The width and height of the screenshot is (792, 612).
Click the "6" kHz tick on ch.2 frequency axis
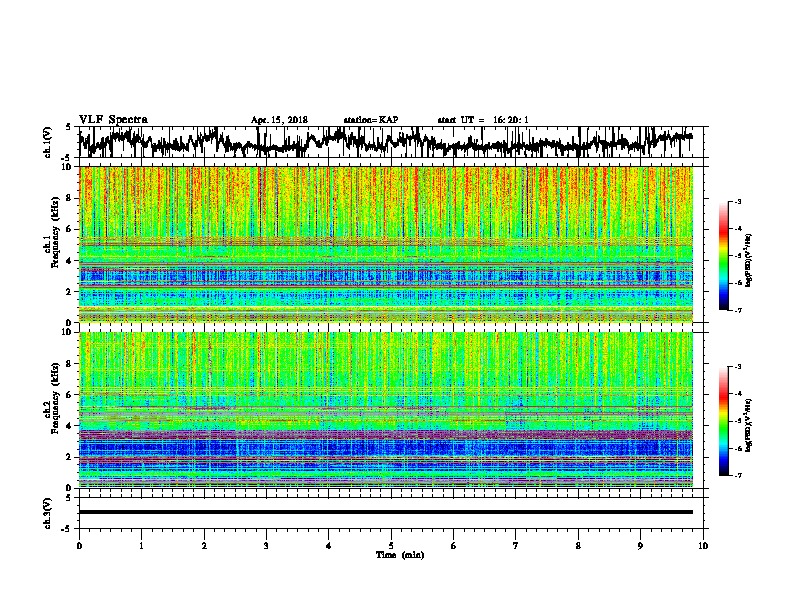pyautogui.click(x=70, y=395)
